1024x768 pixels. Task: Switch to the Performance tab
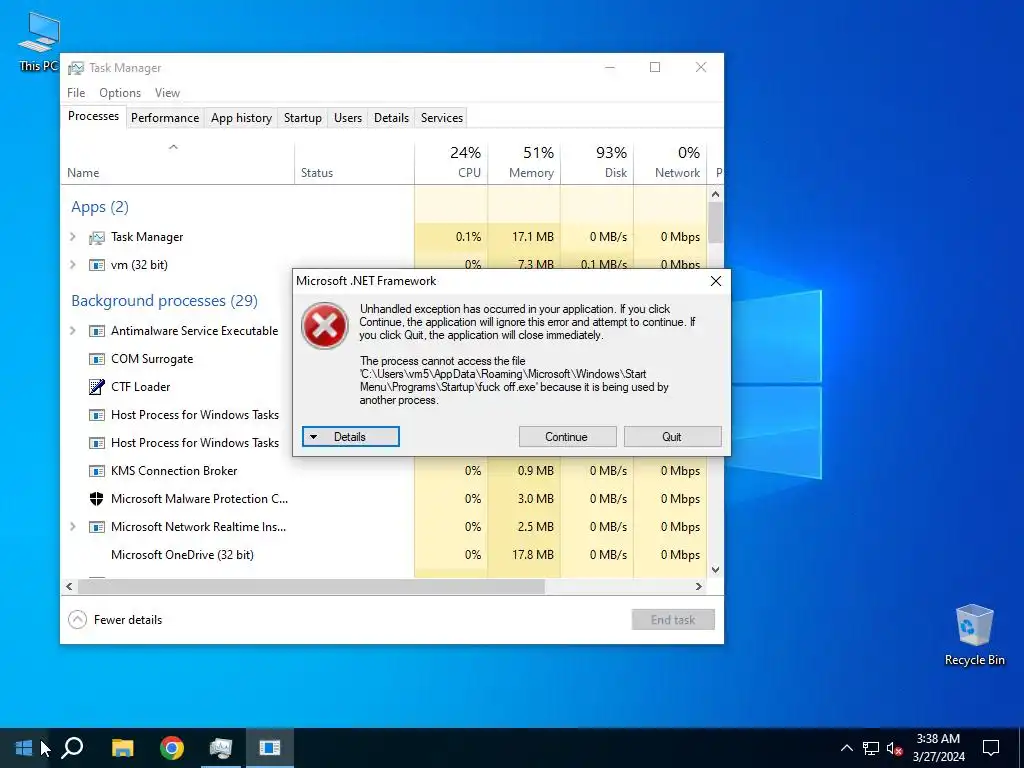click(x=165, y=118)
